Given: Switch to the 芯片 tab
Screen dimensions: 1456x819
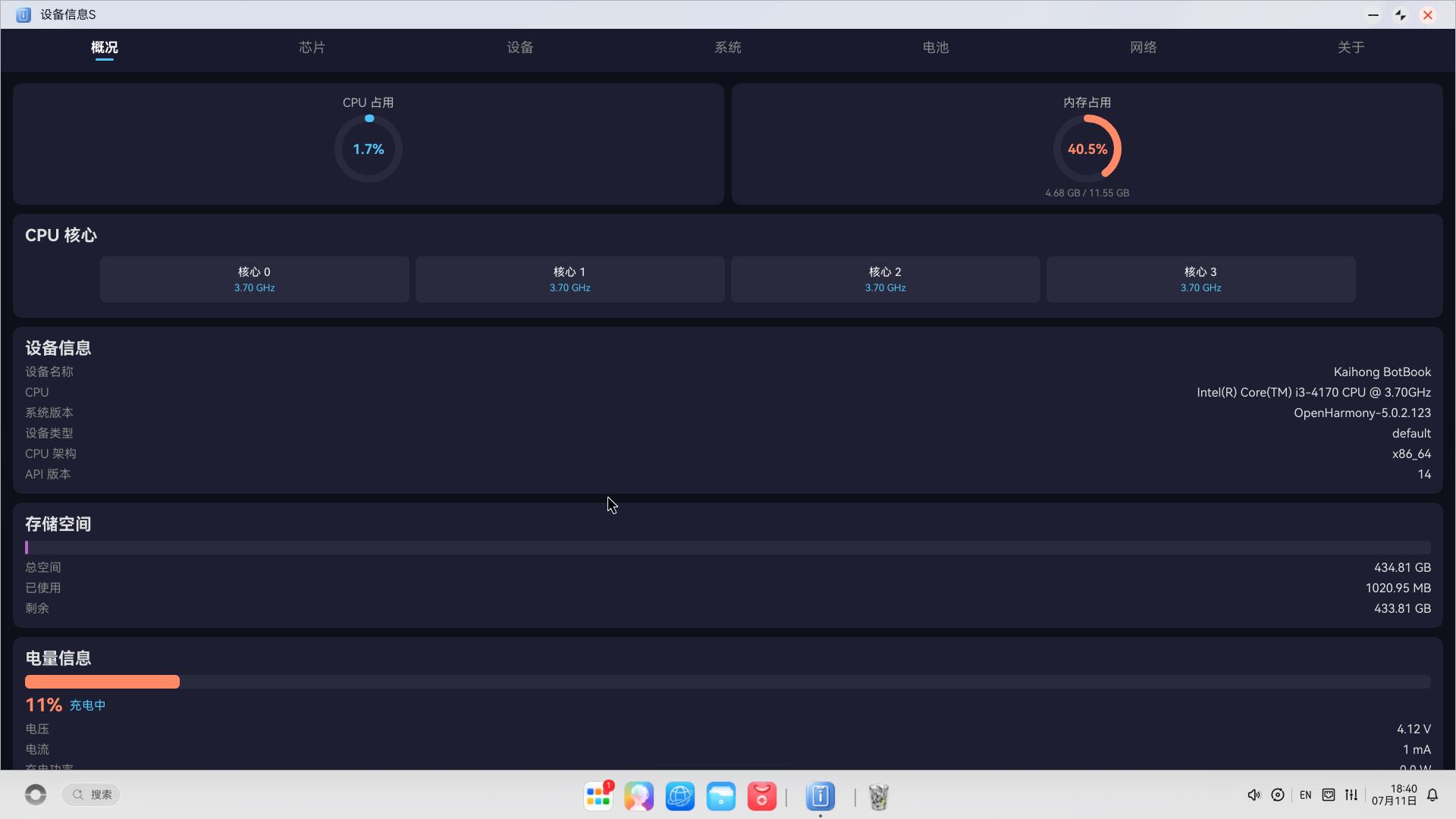Looking at the screenshot, I should [x=312, y=47].
